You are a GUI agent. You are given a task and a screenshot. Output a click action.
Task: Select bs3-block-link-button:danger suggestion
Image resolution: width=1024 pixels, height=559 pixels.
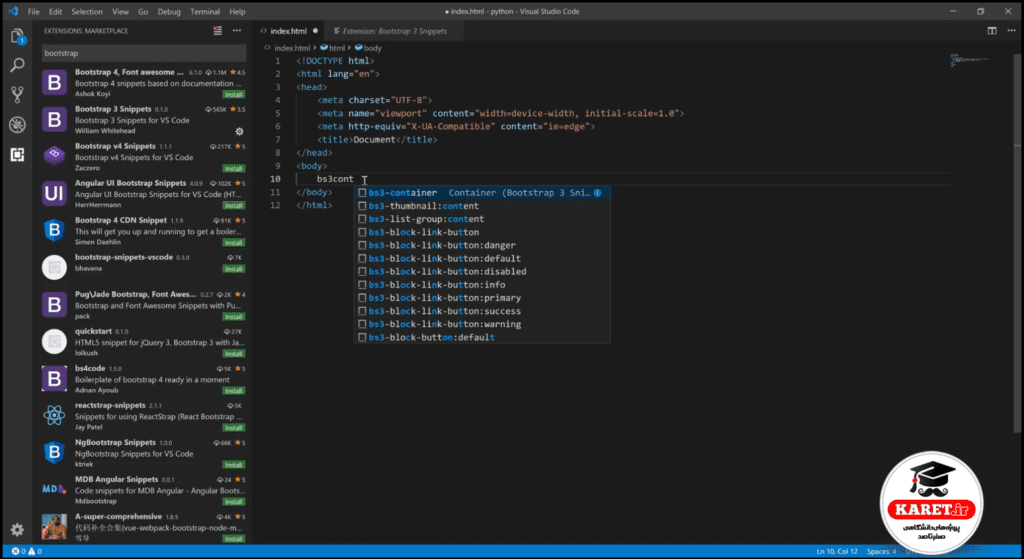(482, 246)
